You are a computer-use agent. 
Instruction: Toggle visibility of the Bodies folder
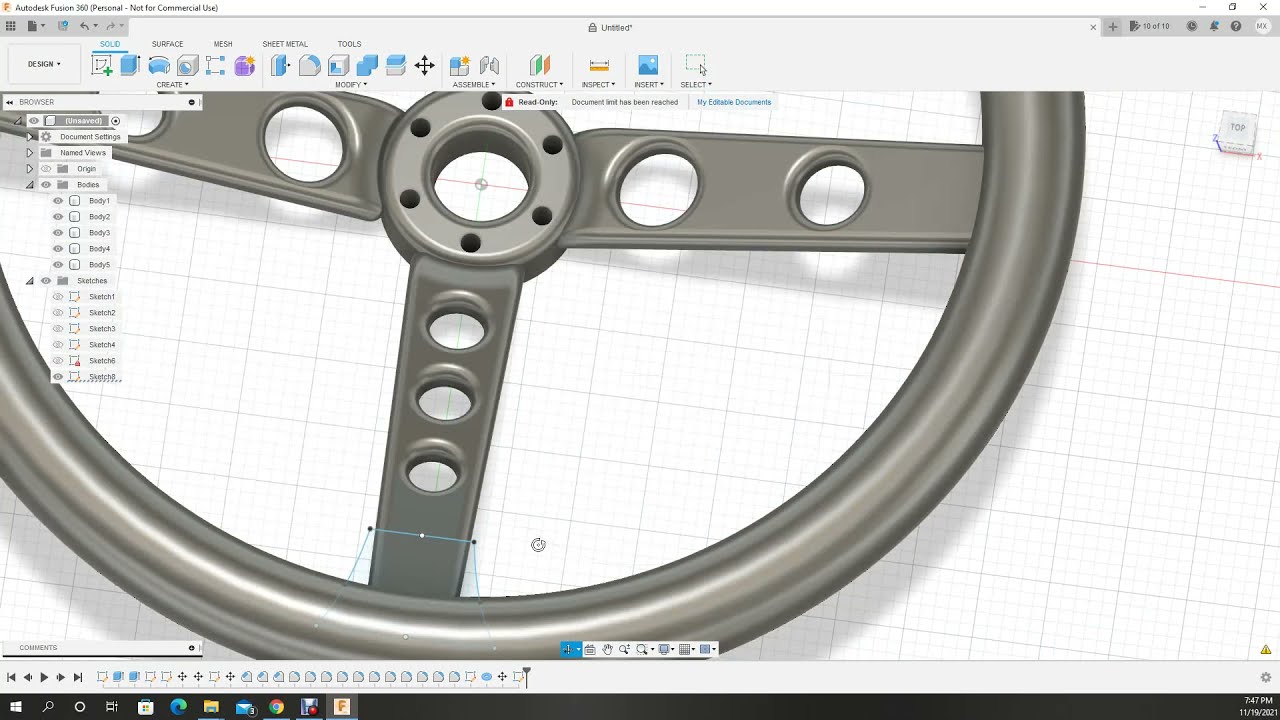(46, 185)
